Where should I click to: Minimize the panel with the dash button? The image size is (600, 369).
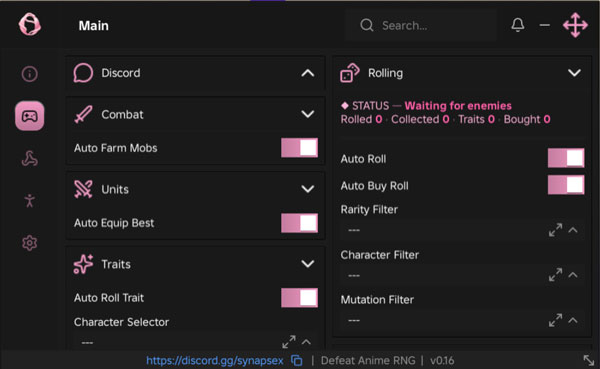pos(545,25)
